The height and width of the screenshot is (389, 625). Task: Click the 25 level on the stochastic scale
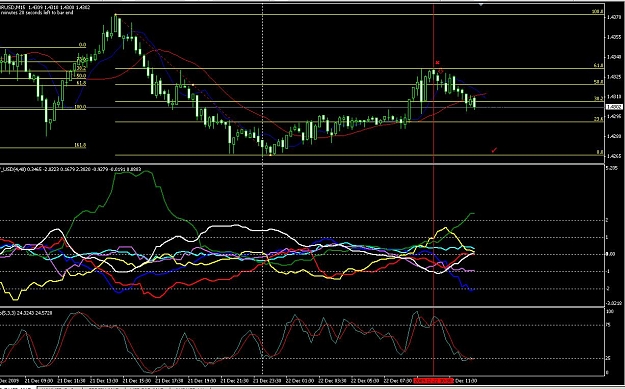tap(608, 358)
